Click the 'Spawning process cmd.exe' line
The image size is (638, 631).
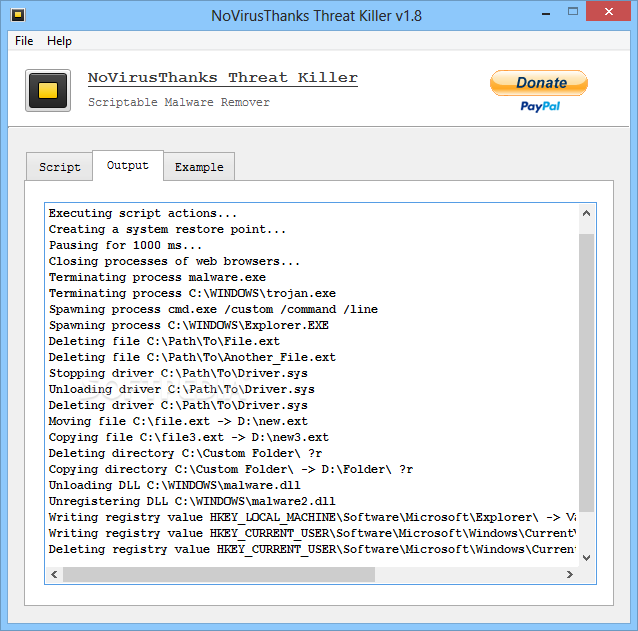pyautogui.click(x=213, y=309)
